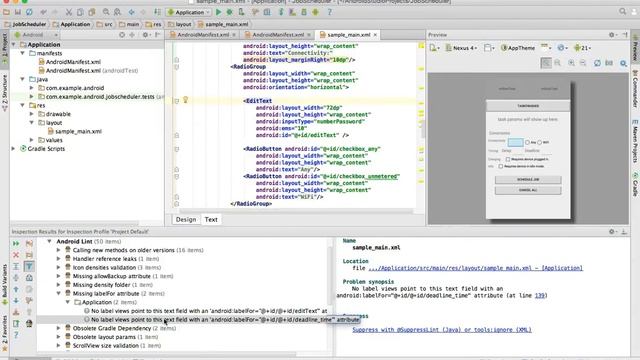Switch to the Text tab below editor

tap(211, 220)
